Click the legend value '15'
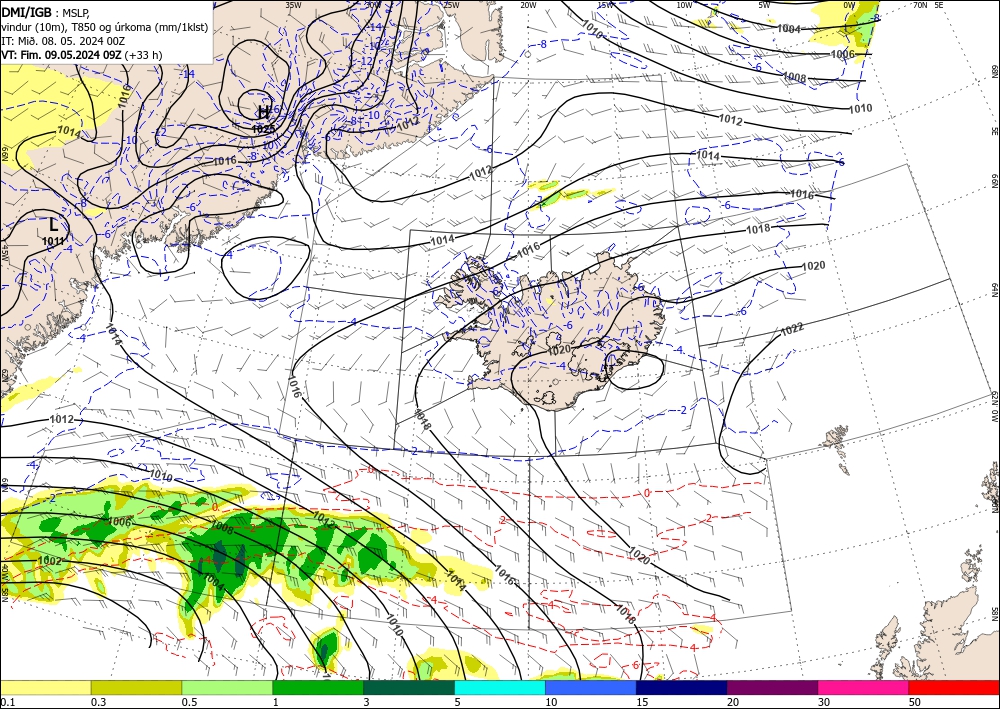This screenshot has width=1000, height=709. pyautogui.click(x=642, y=702)
